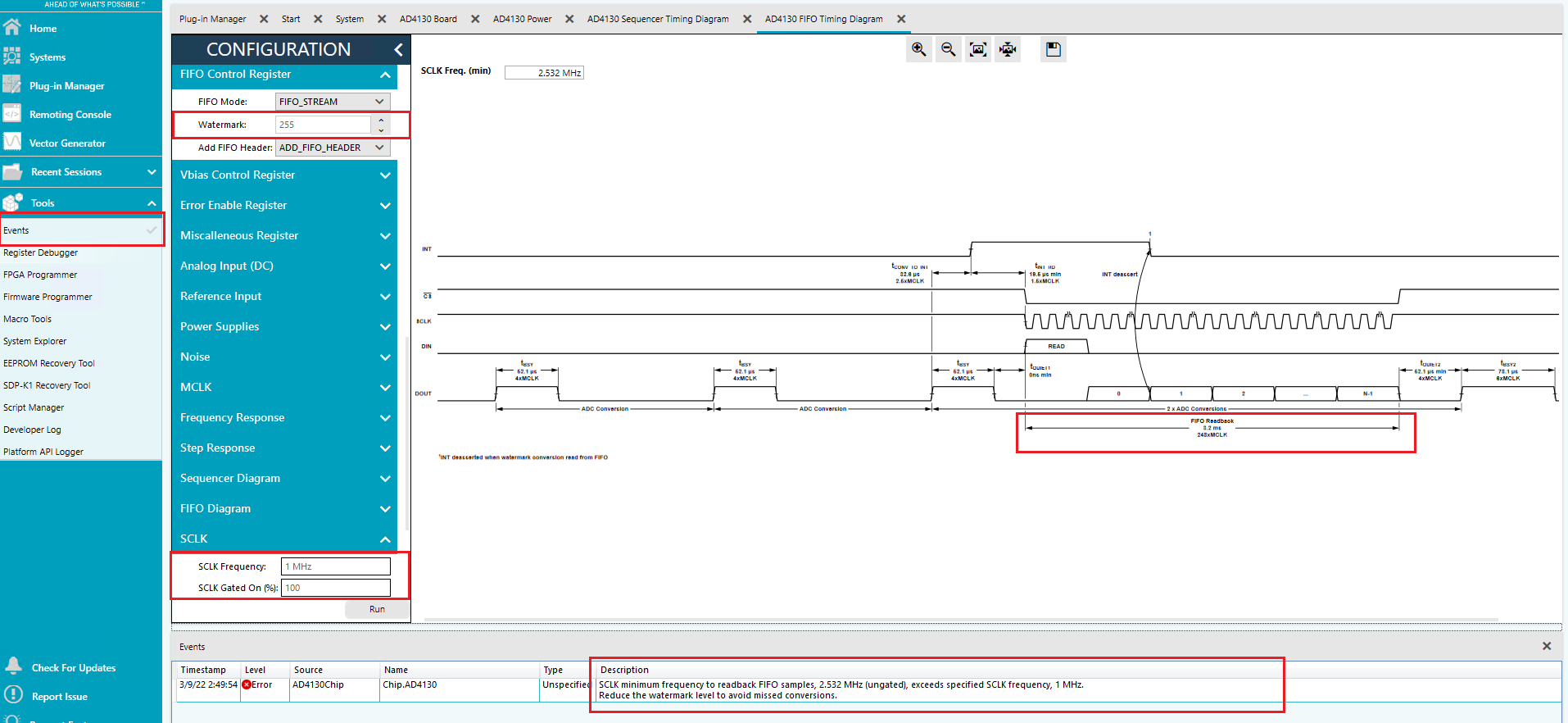This screenshot has width=1568, height=723.
Task: Close the AD4130 FIFO Timing Diagram tab
Action: pyautogui.click(x=901, y=19)
